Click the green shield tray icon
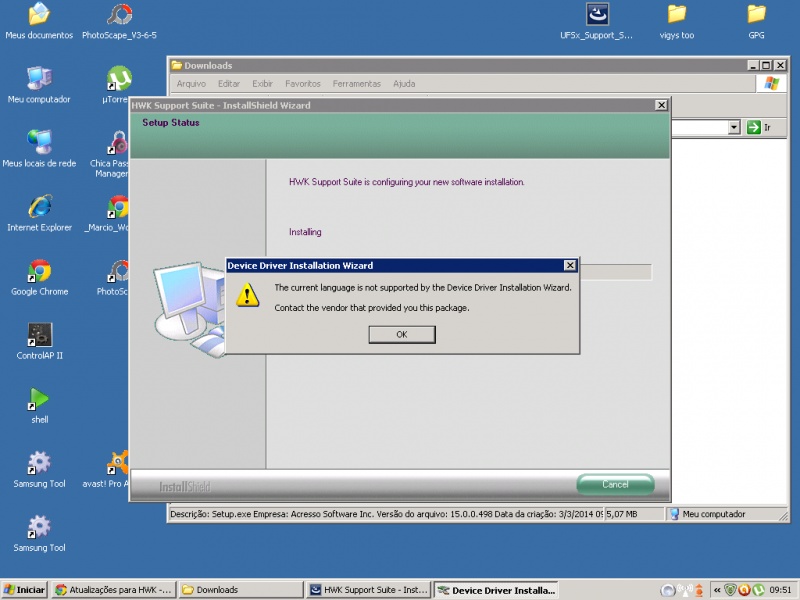 point(731,590)
